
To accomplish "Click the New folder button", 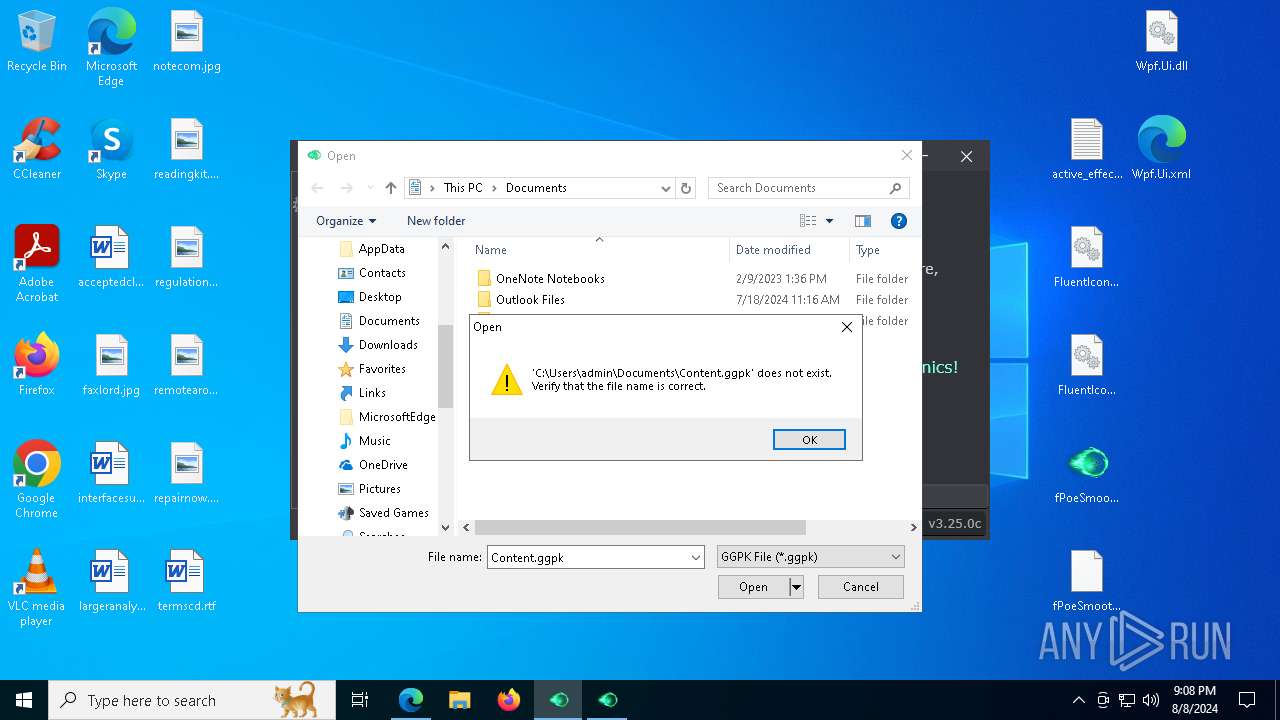I will point(436,221).
